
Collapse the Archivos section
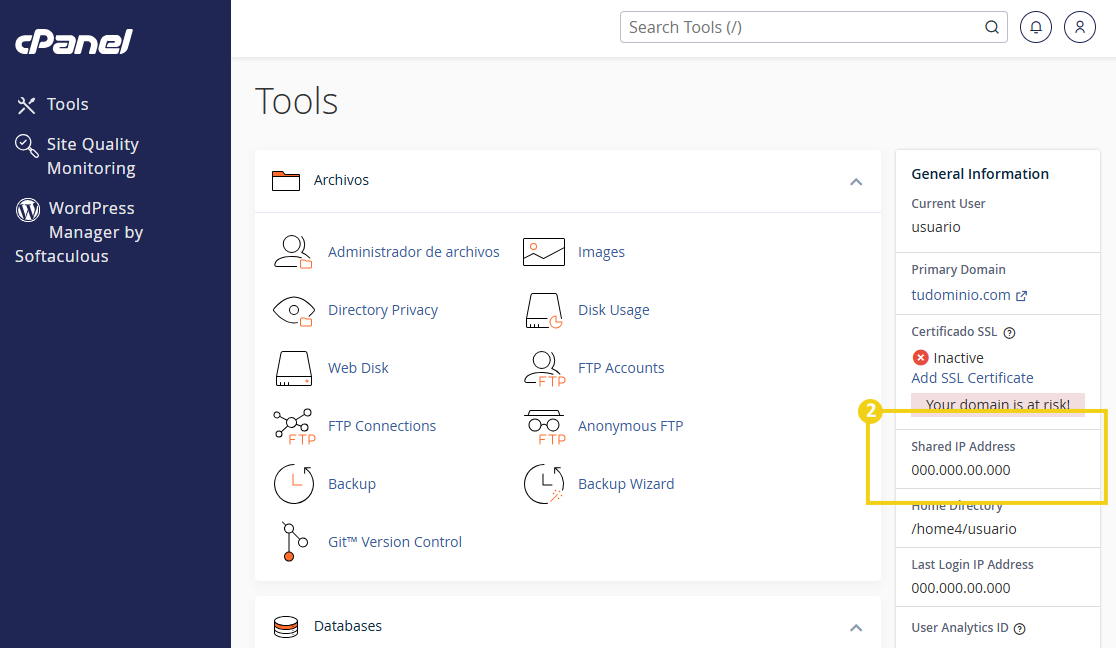point(856,182)
